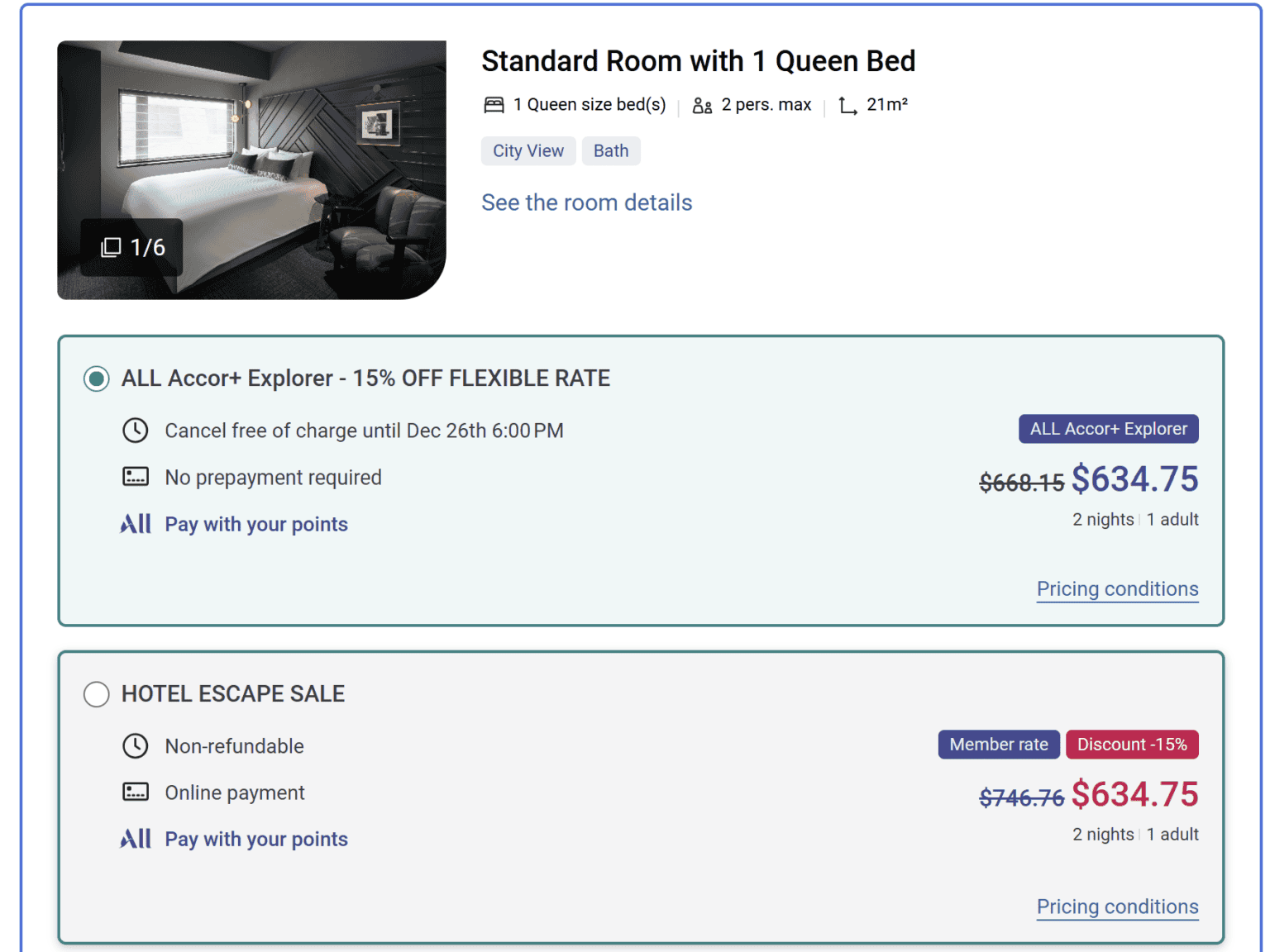Select the HOTEL ESCAPE SALE rate option
Image resolution: width=1270 pixels, height=952 pixels.
[96, 694]
